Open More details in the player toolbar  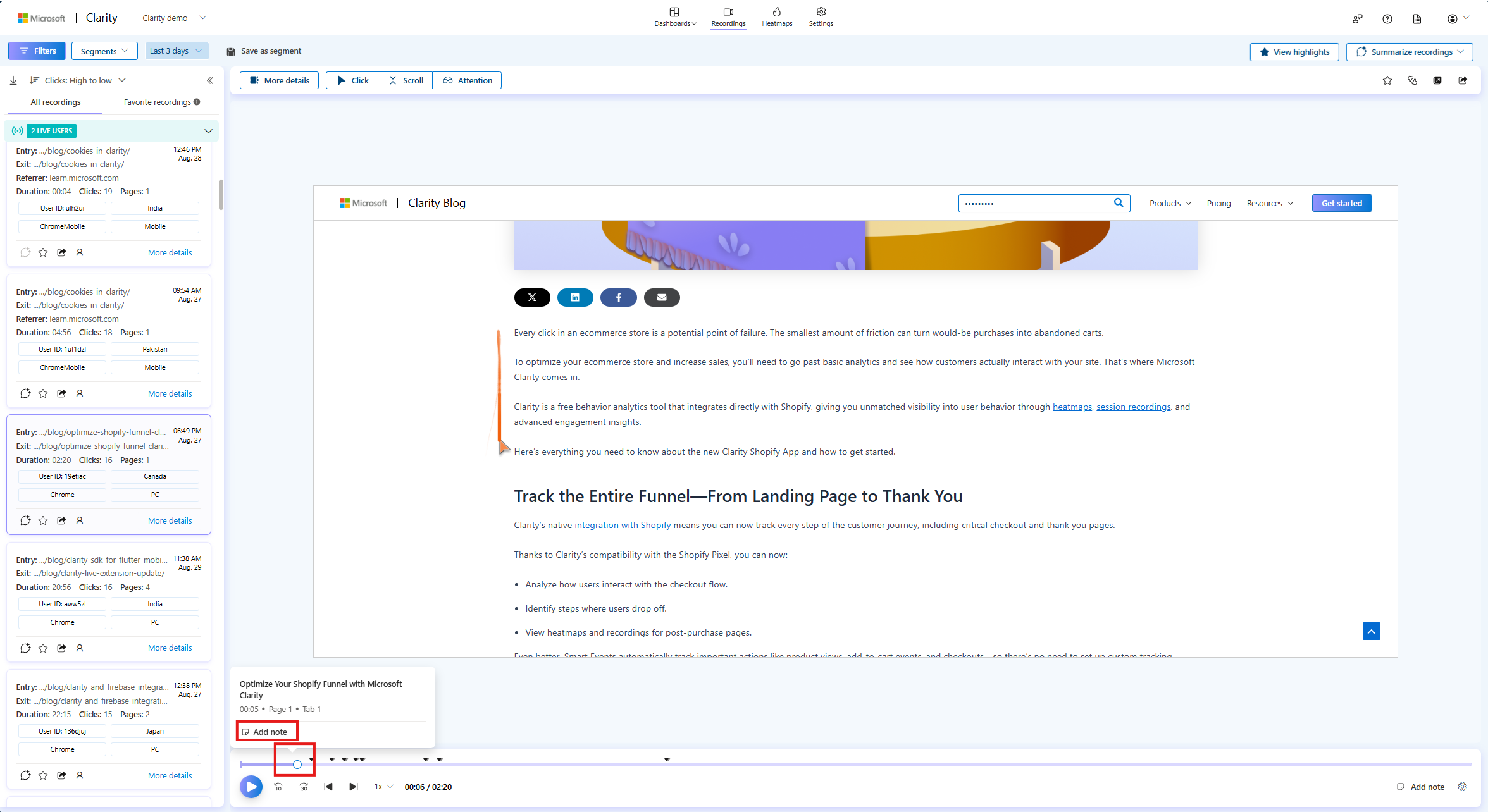pos(279,80)
